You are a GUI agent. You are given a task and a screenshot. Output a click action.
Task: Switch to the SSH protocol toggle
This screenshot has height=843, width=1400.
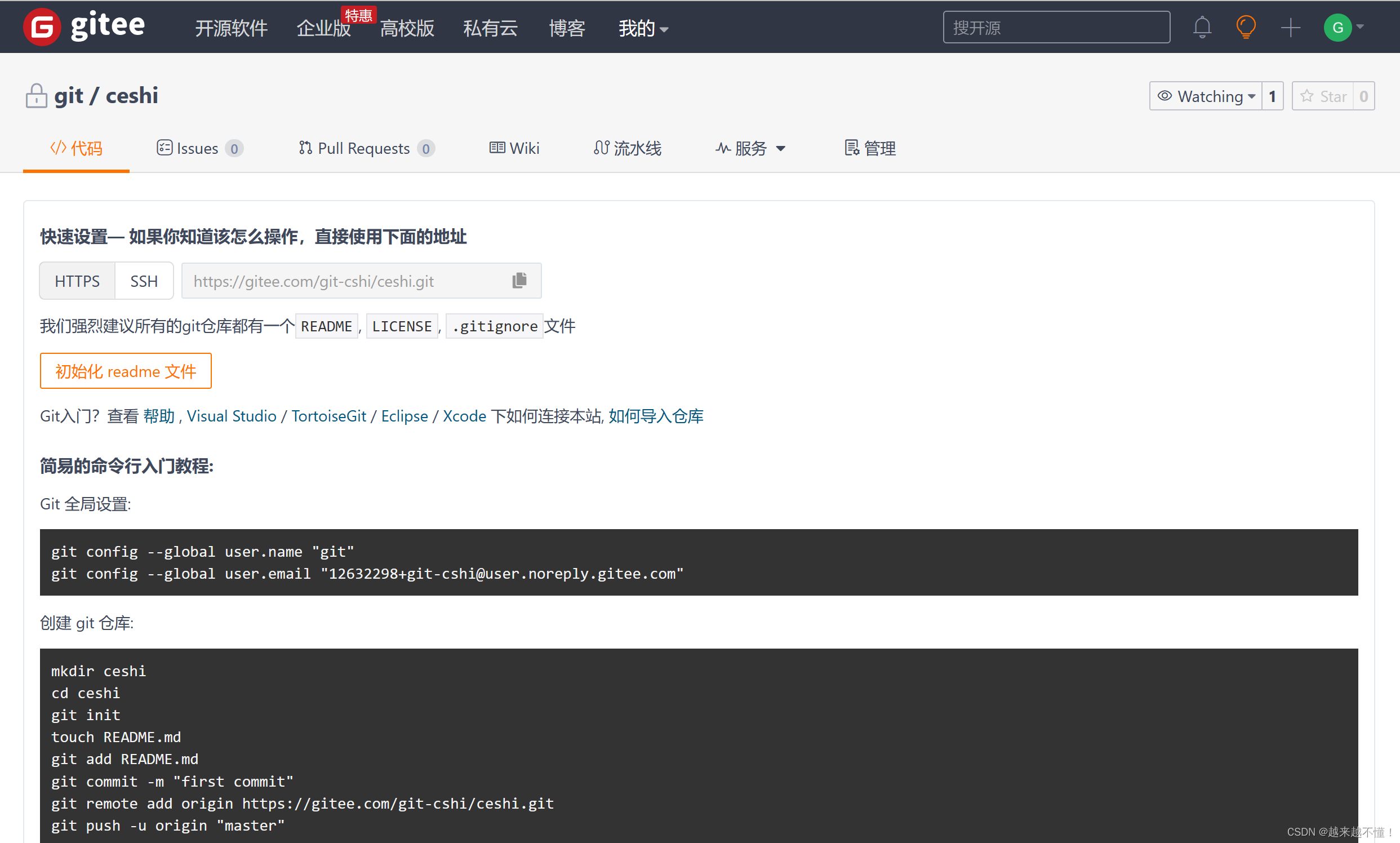coord(144,281)
